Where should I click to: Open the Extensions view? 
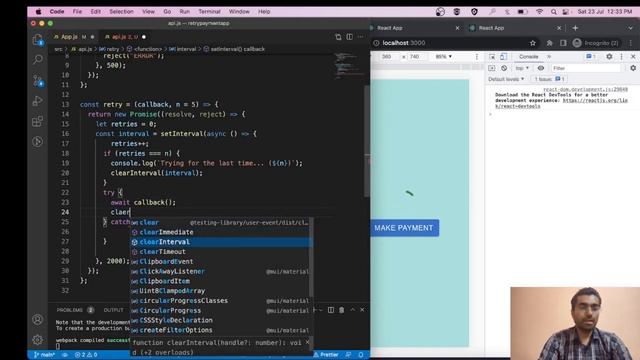tap(38, 121)
